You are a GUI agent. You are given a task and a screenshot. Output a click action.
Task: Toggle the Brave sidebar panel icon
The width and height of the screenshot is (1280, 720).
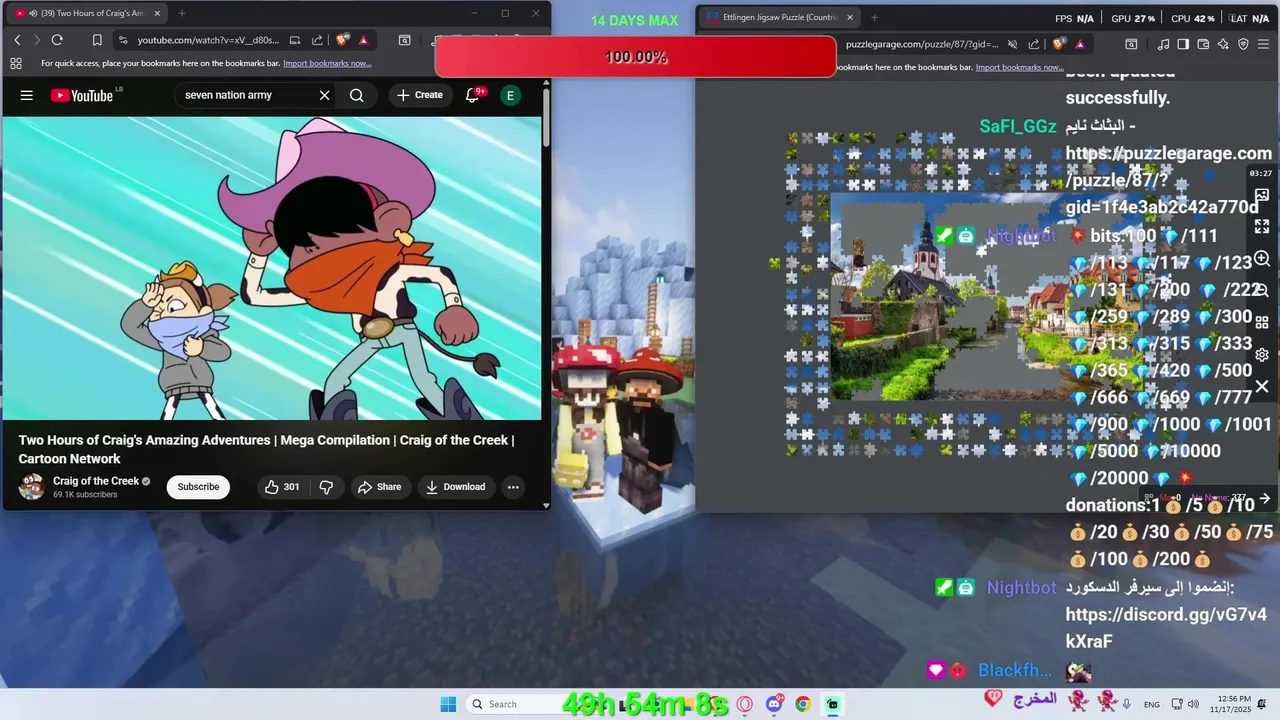click(1183, 44)
